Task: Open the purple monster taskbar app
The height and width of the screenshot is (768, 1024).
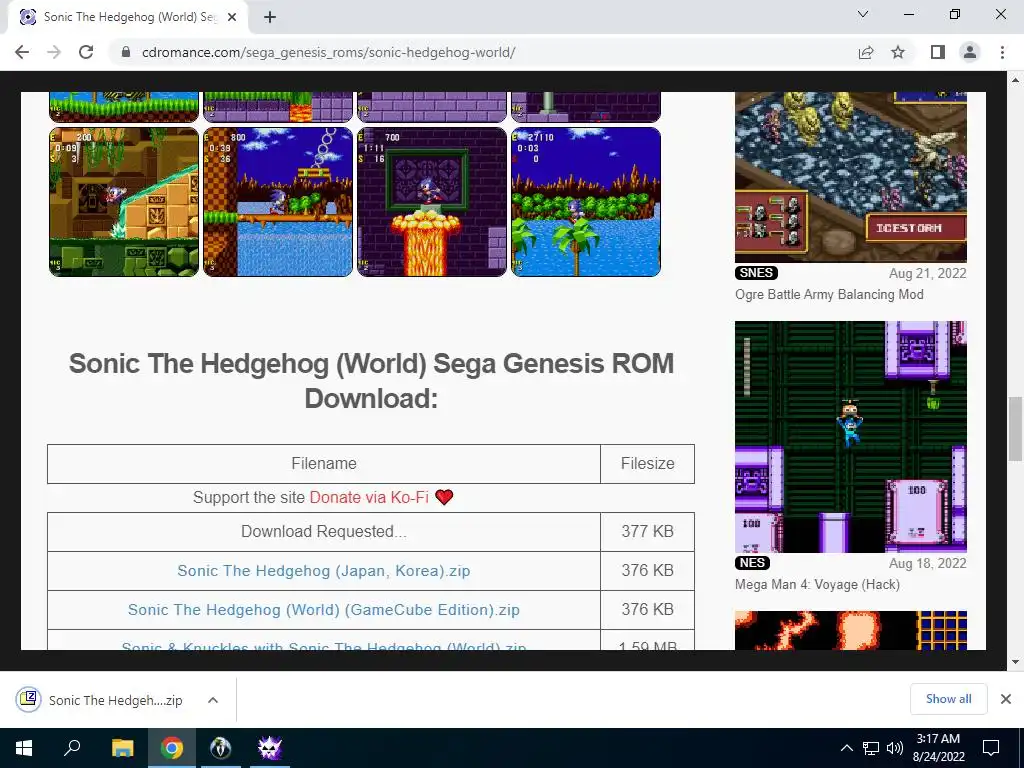Action: pyautogui.click(x=270, y=748)
